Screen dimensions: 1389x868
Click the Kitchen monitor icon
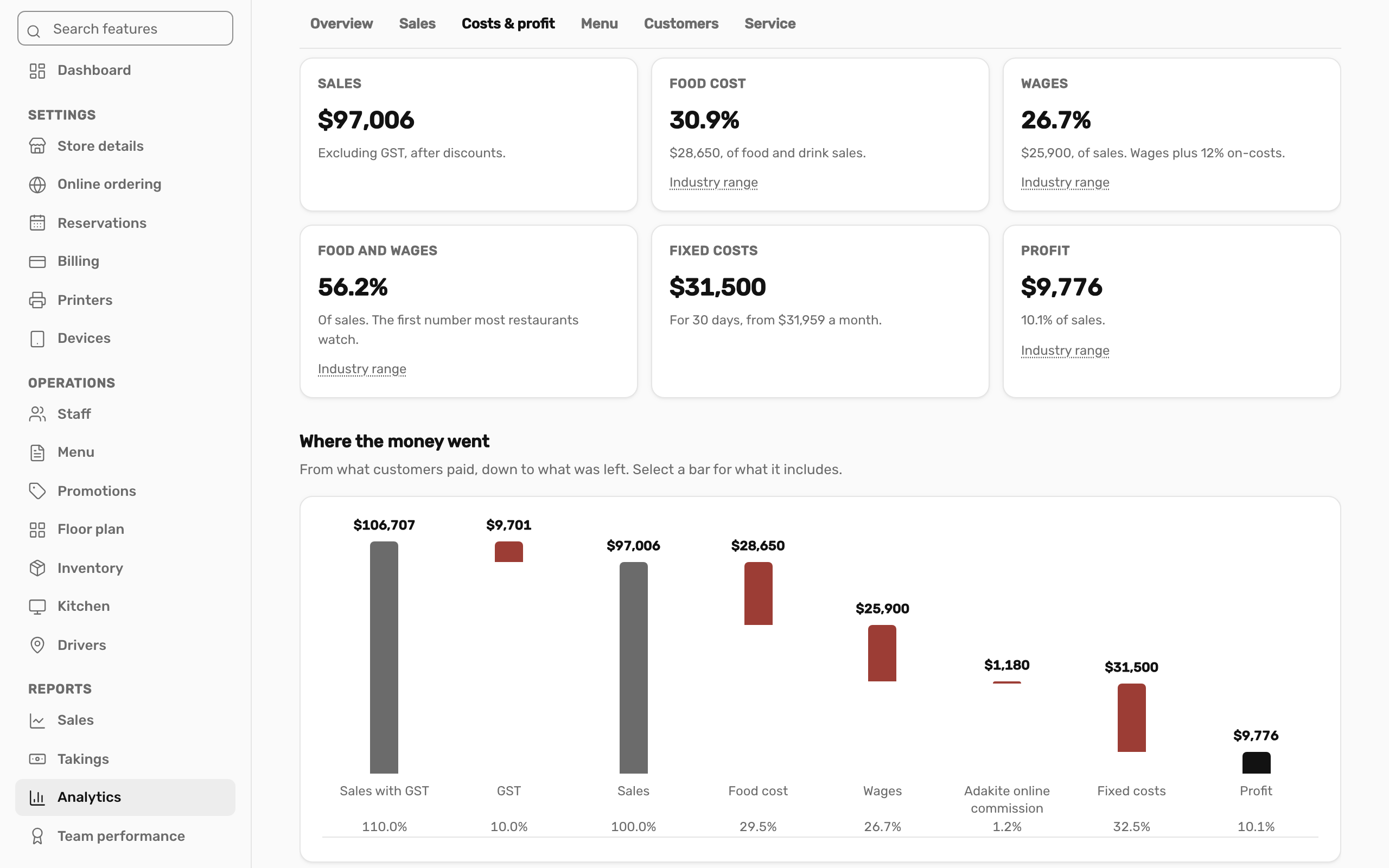37,606
